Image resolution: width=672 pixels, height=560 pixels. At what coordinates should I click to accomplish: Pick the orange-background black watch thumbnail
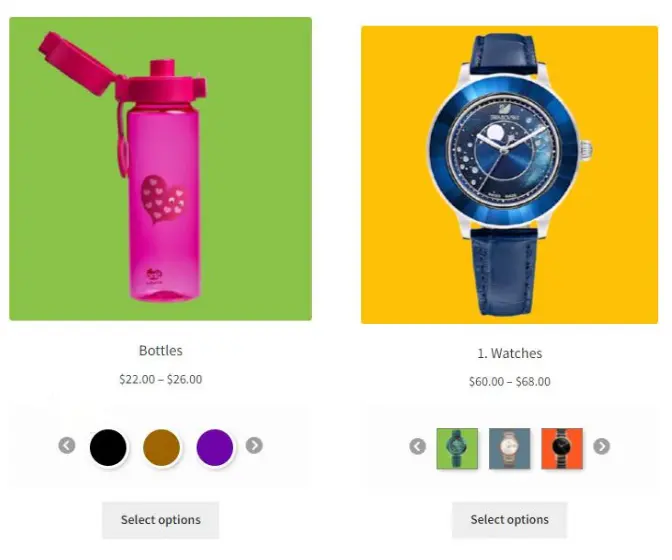click(x=562, y=448)
